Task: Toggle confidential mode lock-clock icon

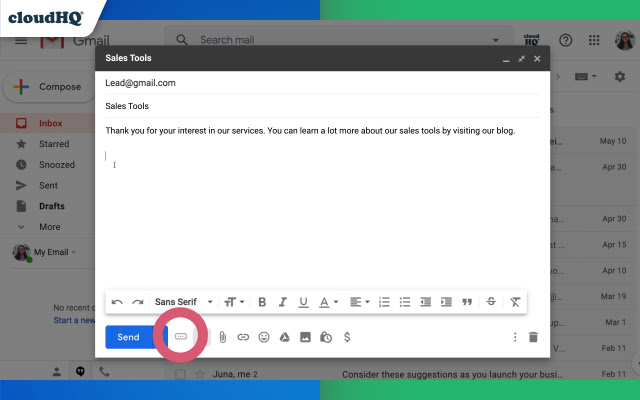Action: [326, 337]
